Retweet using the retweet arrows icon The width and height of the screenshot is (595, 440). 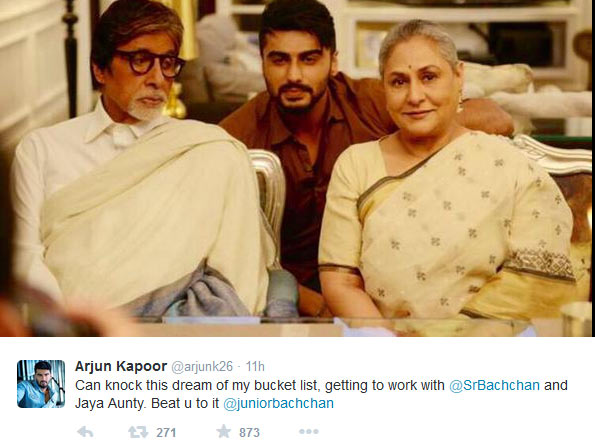(x=138, y=432)
